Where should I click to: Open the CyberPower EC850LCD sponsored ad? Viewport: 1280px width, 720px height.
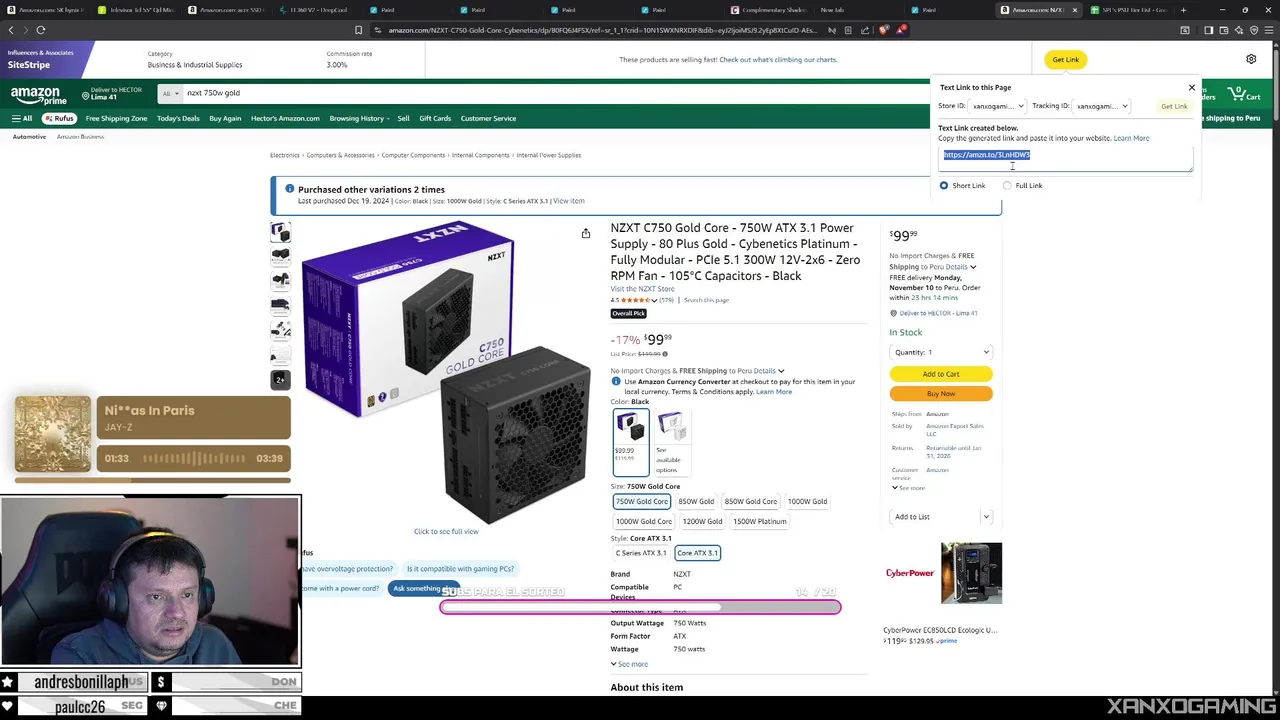click(x=943, y=592)
